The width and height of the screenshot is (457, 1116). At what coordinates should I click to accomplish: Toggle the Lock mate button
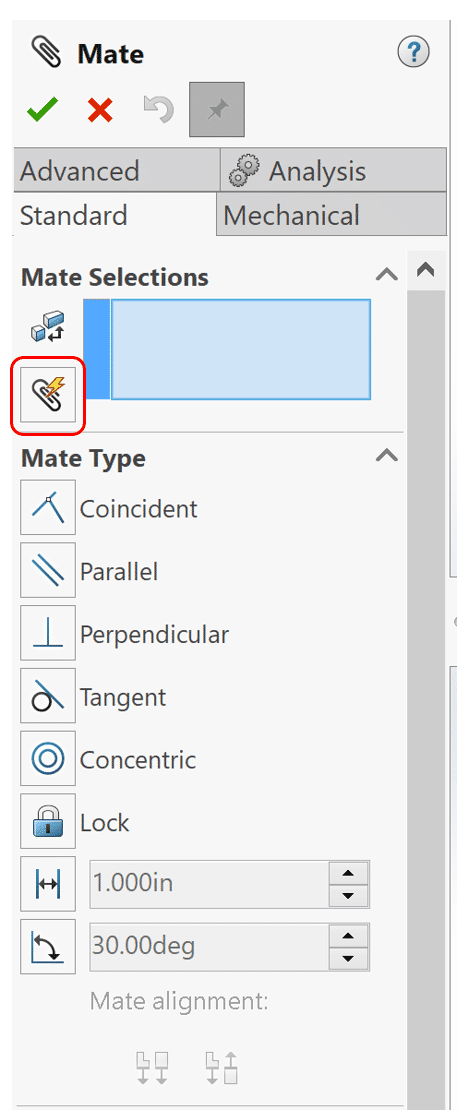tap(48, 821)
